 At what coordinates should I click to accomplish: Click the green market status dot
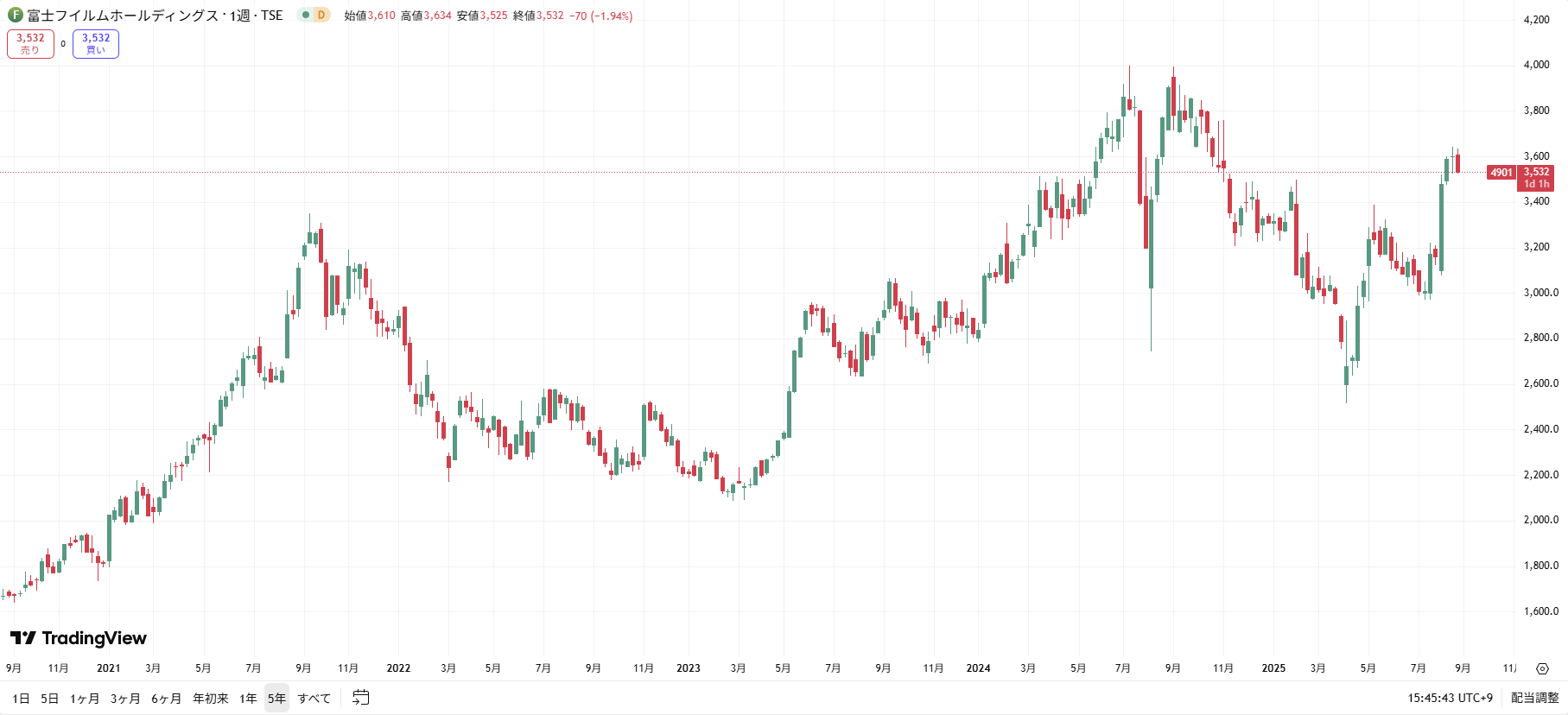tap(305, 15)
